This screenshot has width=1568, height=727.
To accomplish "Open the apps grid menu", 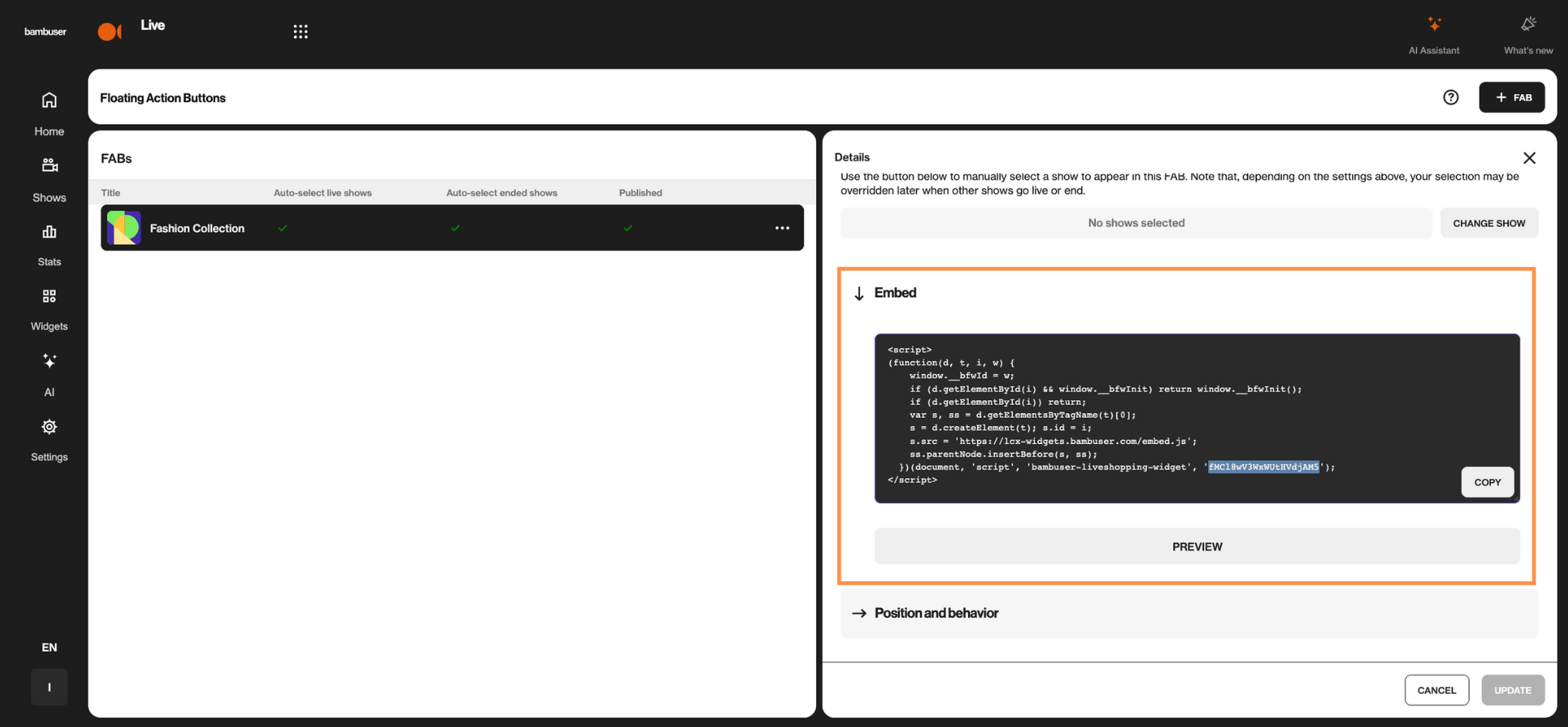I will click(x=300, y=32).
